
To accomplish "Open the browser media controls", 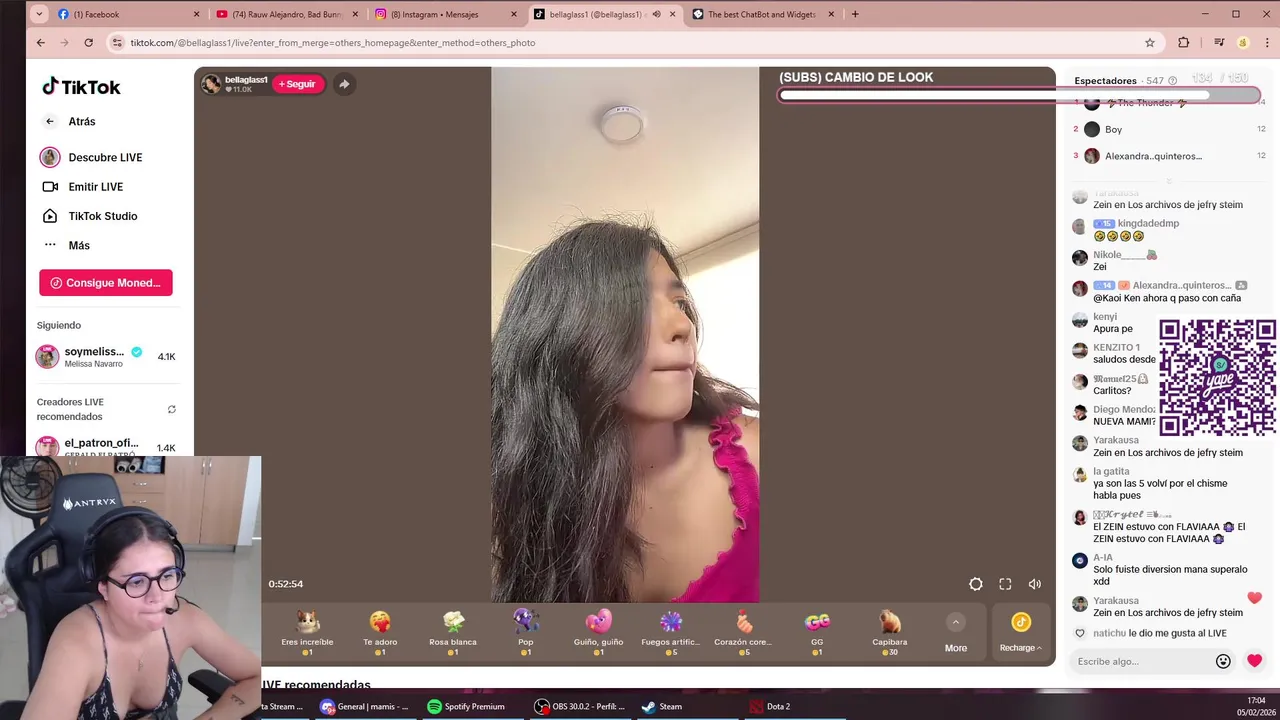I will pos(1219,43).
